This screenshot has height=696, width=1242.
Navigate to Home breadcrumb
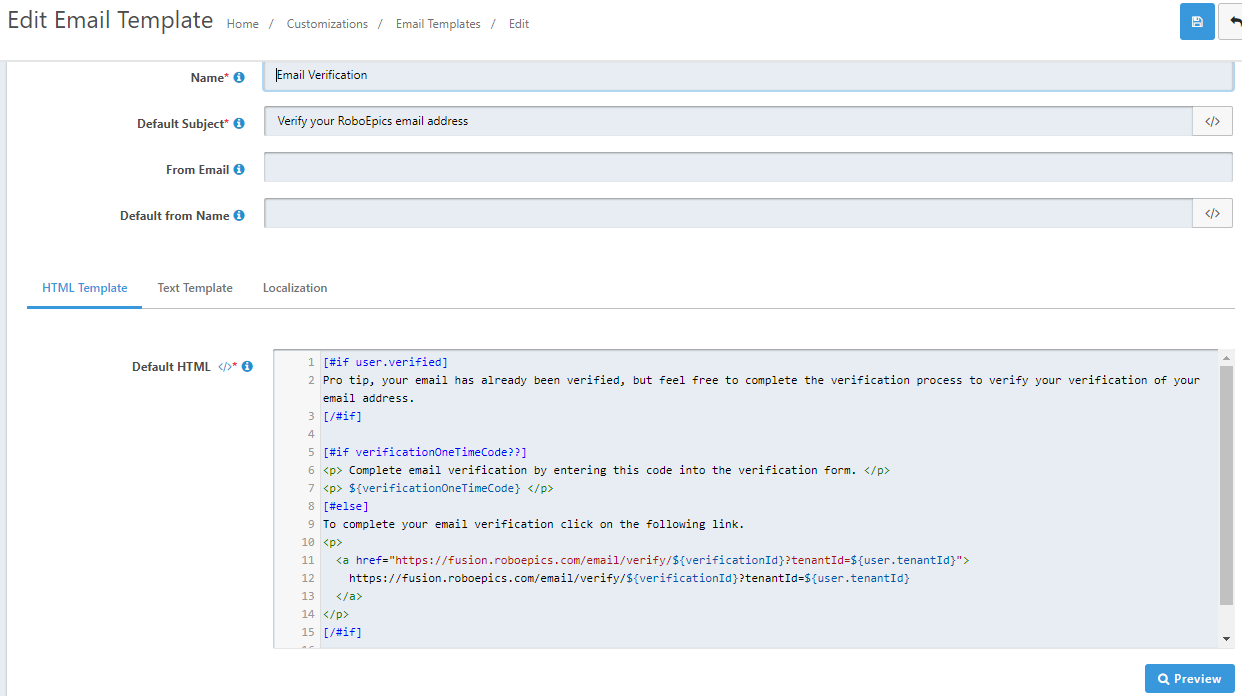(243, 23)
